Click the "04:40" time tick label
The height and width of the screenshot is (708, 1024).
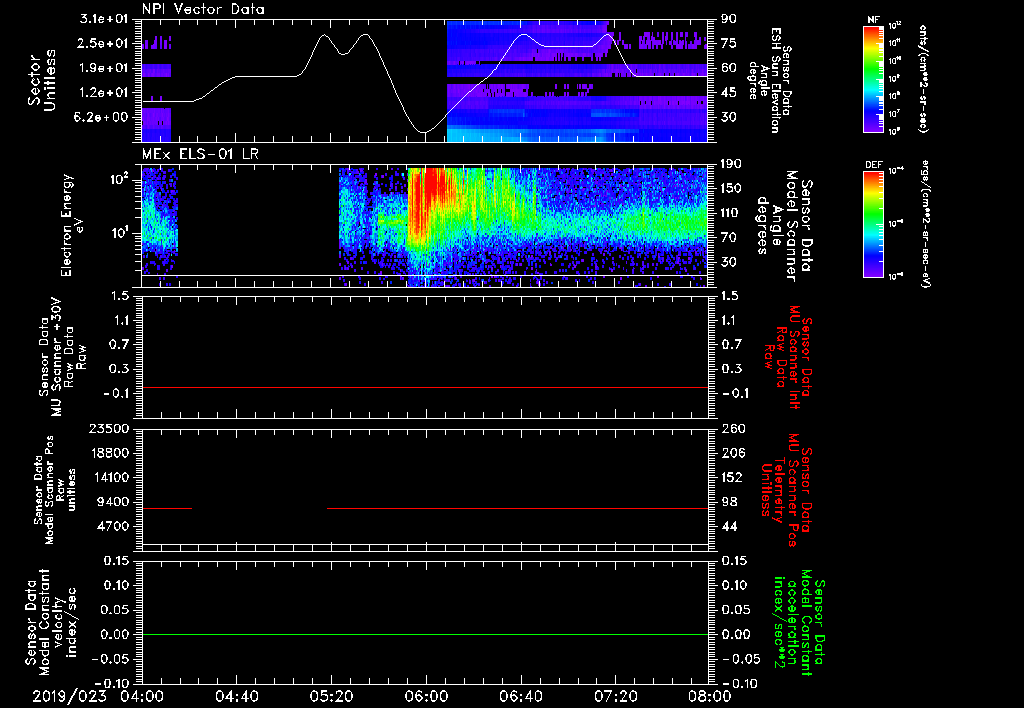click(236, 696)
